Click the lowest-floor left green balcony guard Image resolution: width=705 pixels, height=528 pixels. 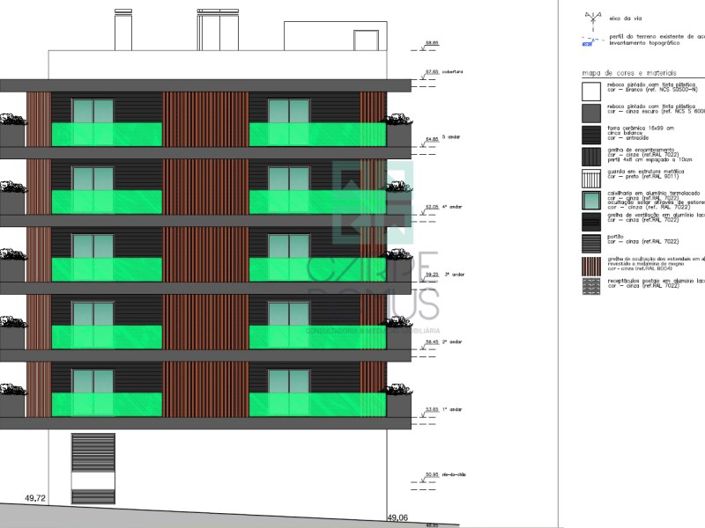[x=107, y=404]
